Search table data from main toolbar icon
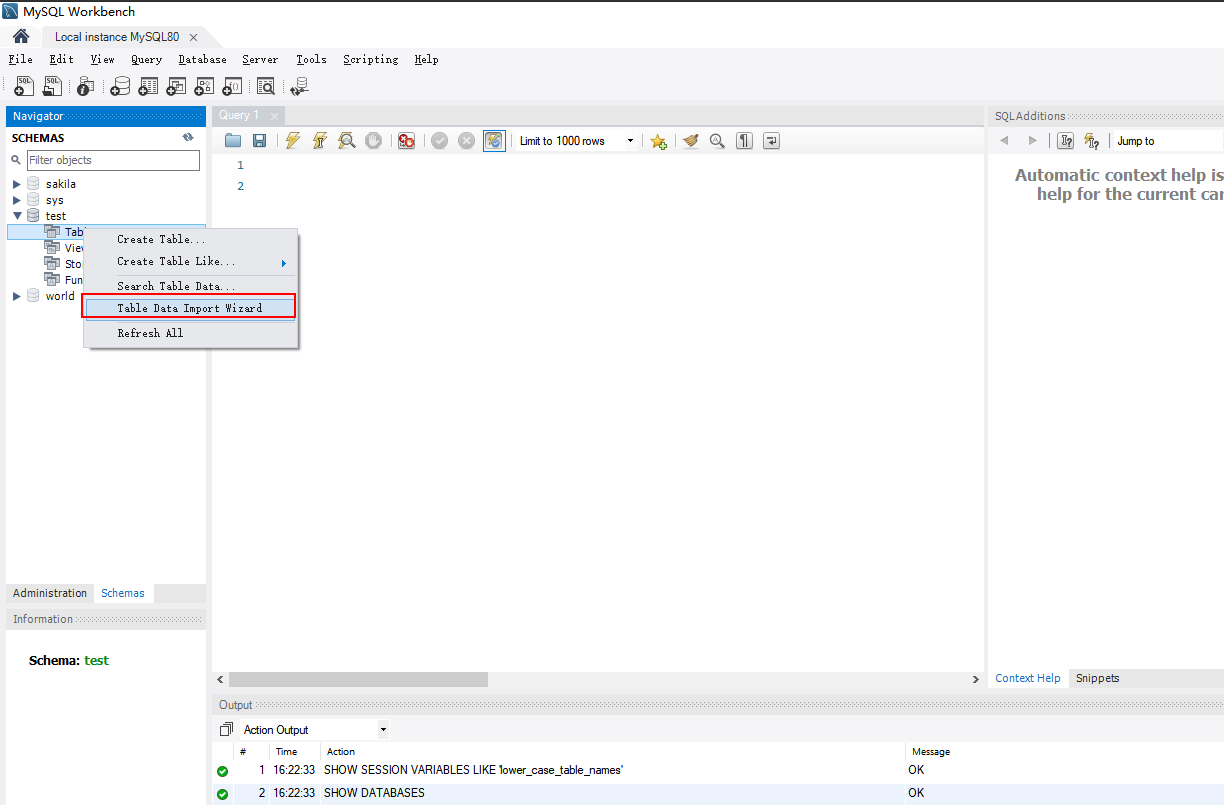The image size is (1224, 805). (x=266, y=87)
